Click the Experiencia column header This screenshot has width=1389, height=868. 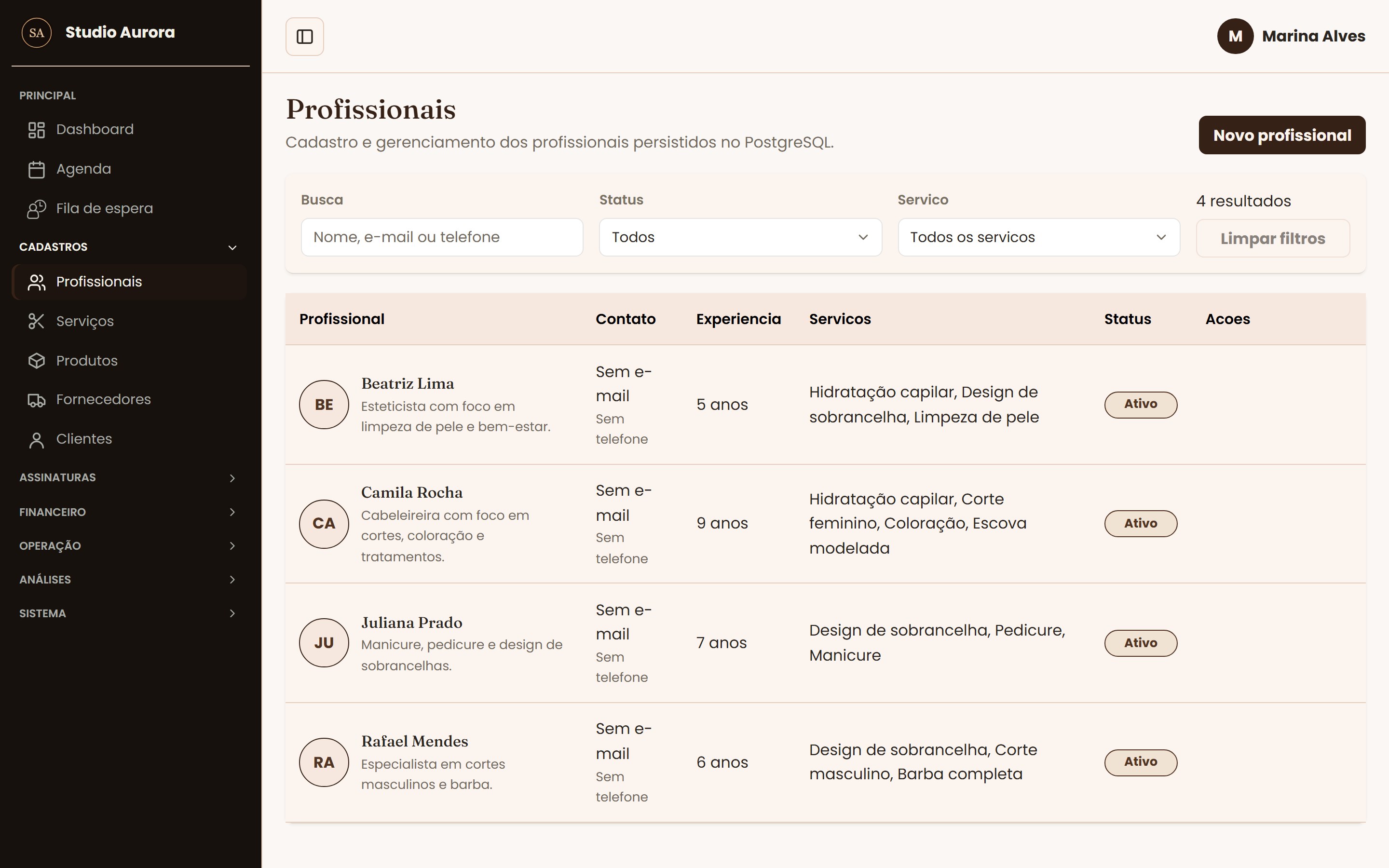738,319
